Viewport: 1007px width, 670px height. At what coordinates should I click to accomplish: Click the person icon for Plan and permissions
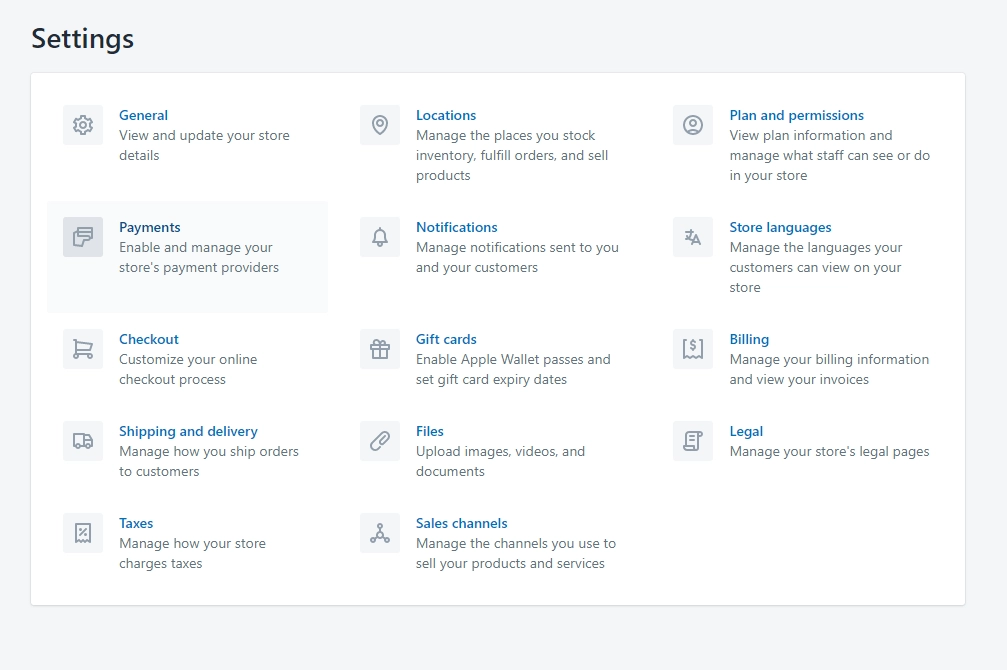691,124
